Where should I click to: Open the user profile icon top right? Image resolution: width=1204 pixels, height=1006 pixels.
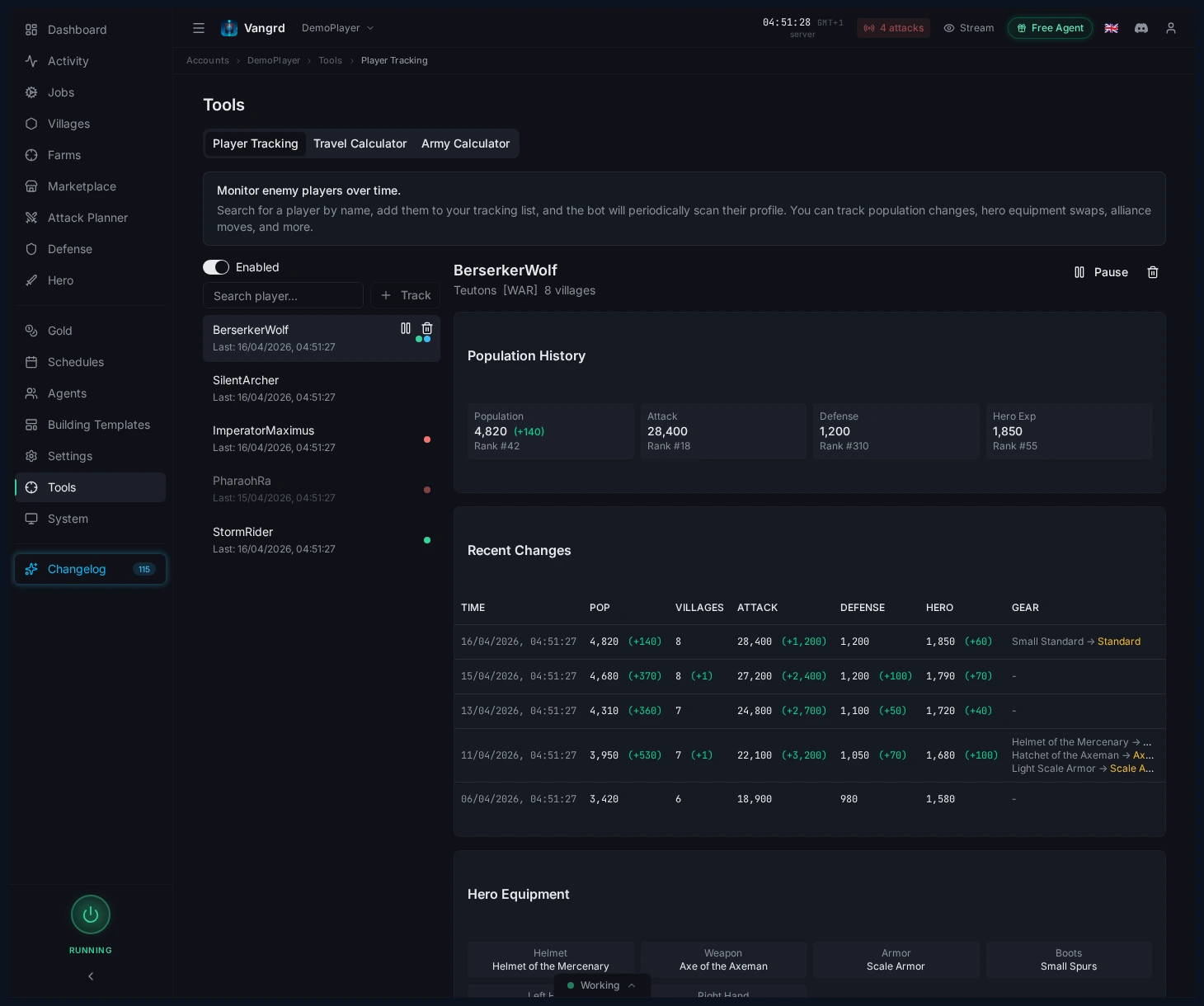[1171, 28]
